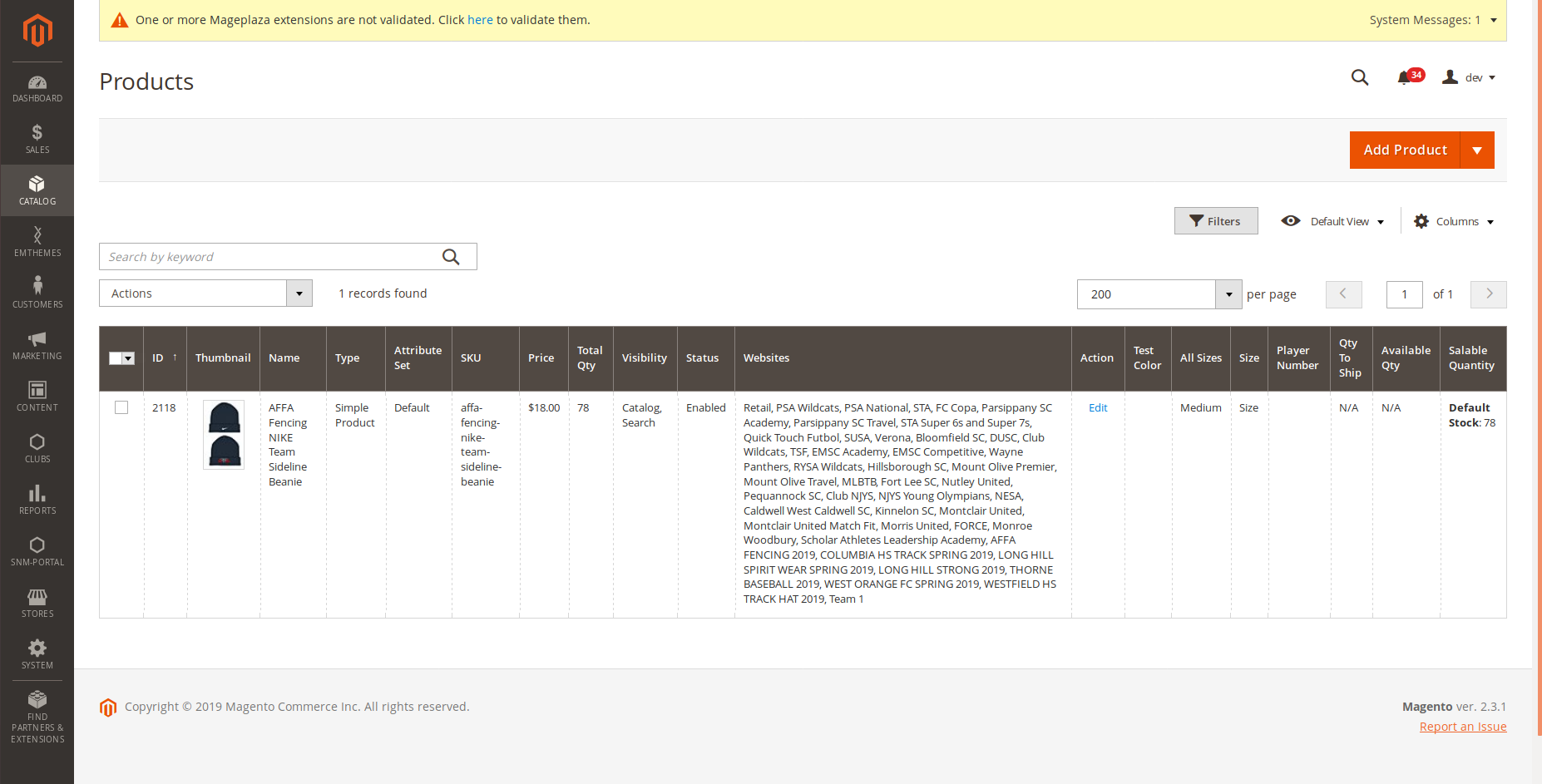Open the Default View bookmarks dropdown
This screenshot has height=784, width=1542.
point(1333,221)
